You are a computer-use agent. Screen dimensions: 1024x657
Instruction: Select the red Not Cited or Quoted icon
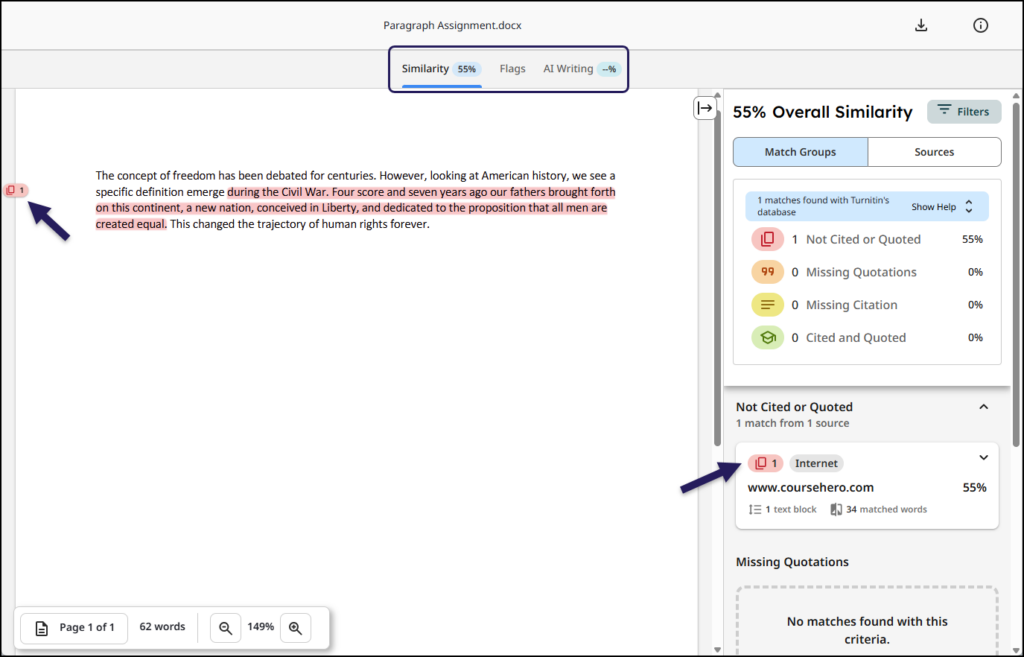[766, 239]
